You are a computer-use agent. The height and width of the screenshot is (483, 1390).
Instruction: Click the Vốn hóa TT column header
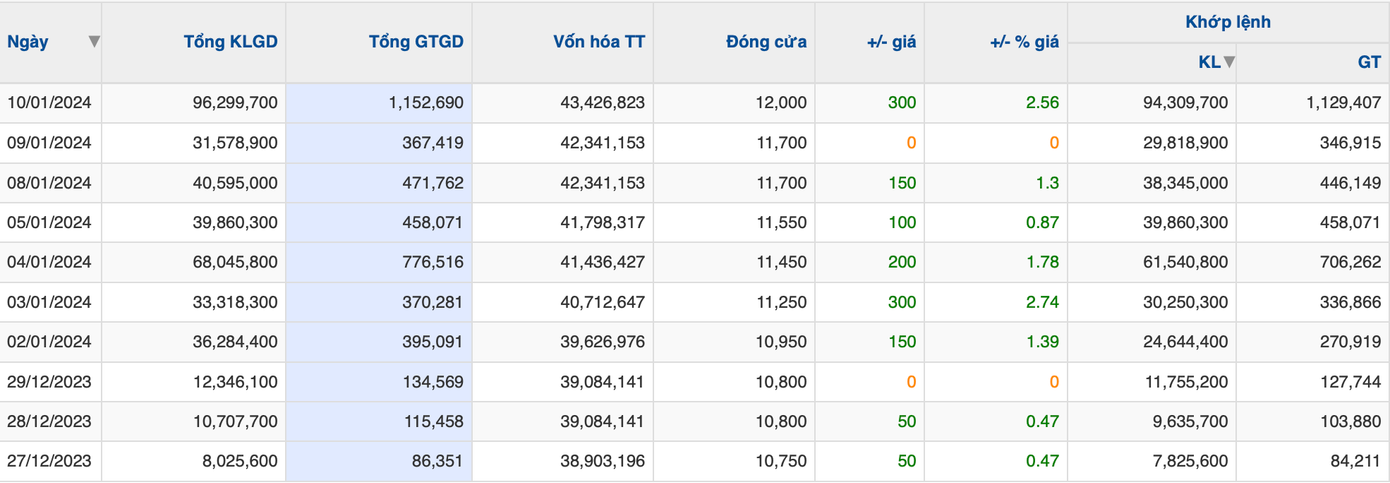click(598, 42)
